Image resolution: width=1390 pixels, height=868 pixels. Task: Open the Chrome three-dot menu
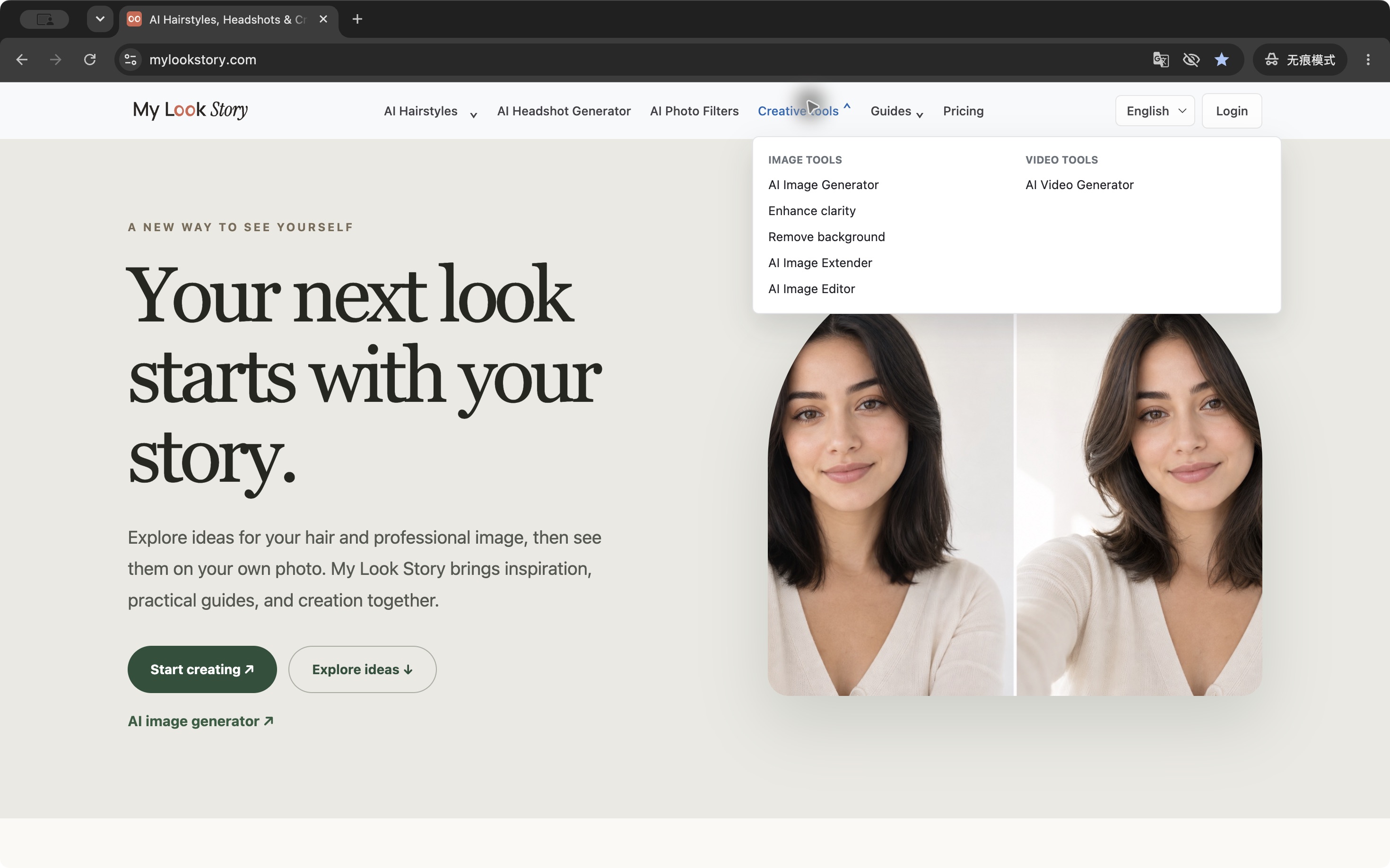1368,60
